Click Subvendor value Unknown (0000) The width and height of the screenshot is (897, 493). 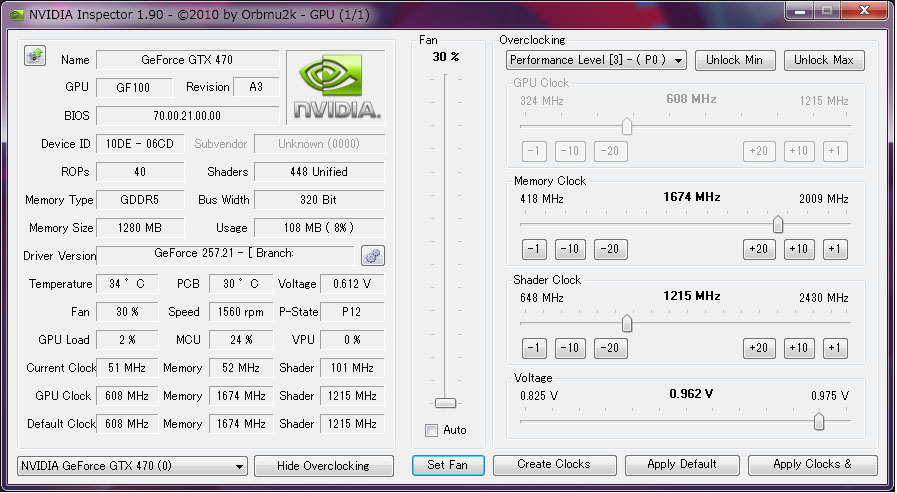[319, 144]
